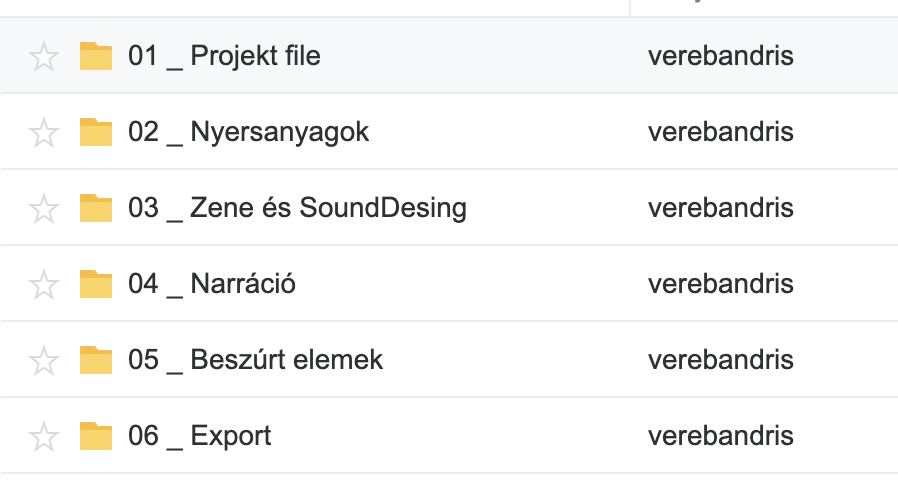Click the 05 _ Beszúrt elemek name
The width and height of the screenshot is (898, 484).
[x=255, y=360]
